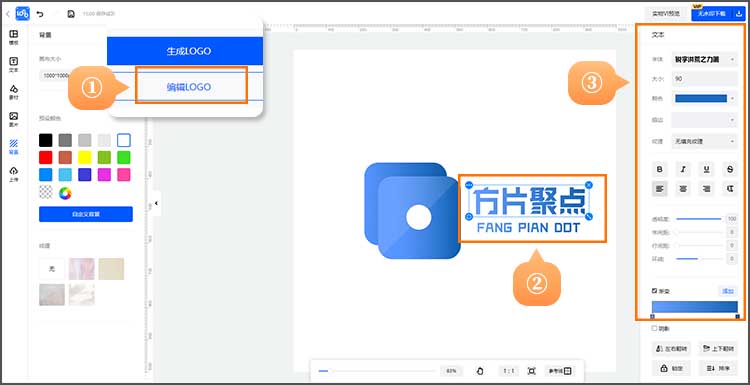The height and width of the screenshot is (385, 750).
Task: Lock the selected element
Action: (x=671, y=368)
